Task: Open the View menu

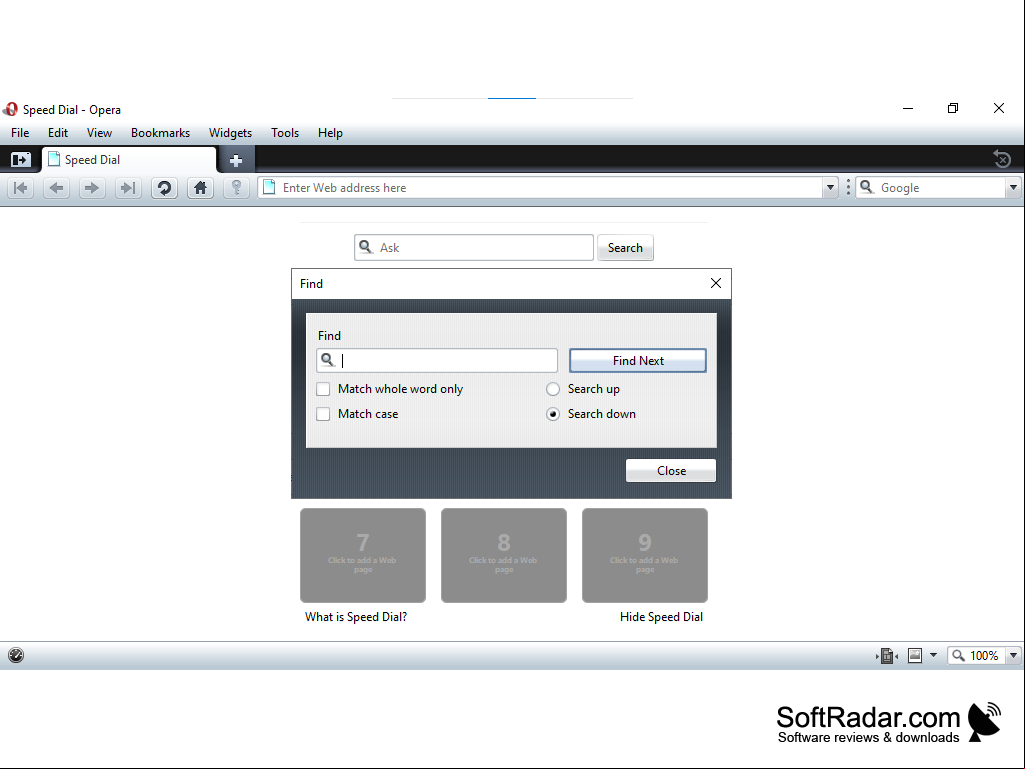Action: click(99, 133)
